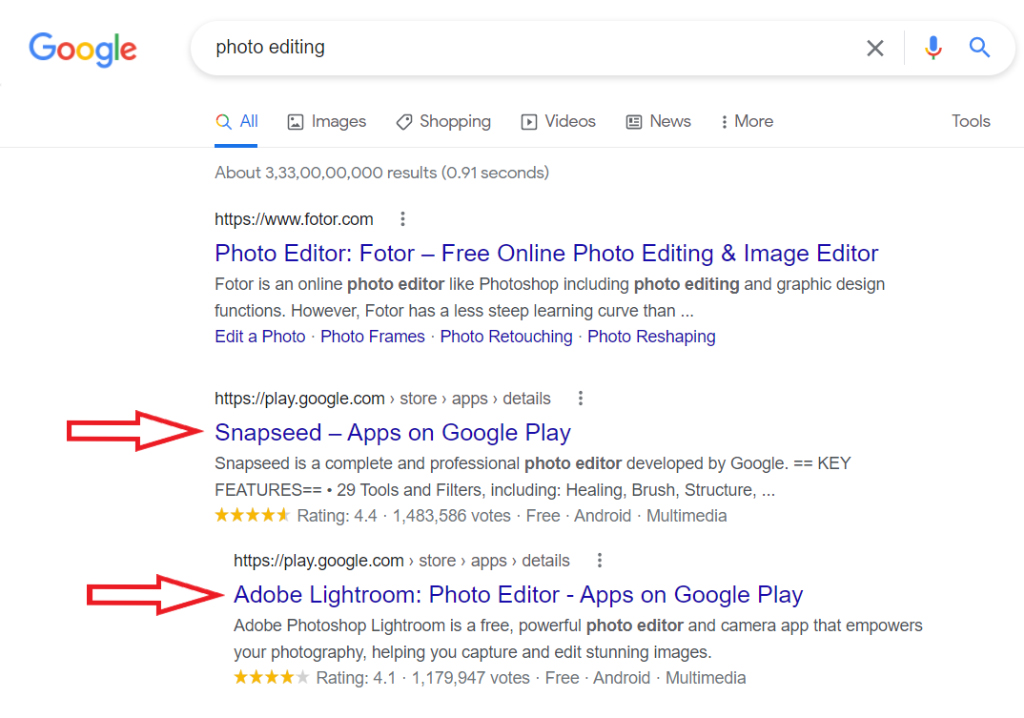Open the News tab
1024x718 pixels.
[x=658, y=122]
